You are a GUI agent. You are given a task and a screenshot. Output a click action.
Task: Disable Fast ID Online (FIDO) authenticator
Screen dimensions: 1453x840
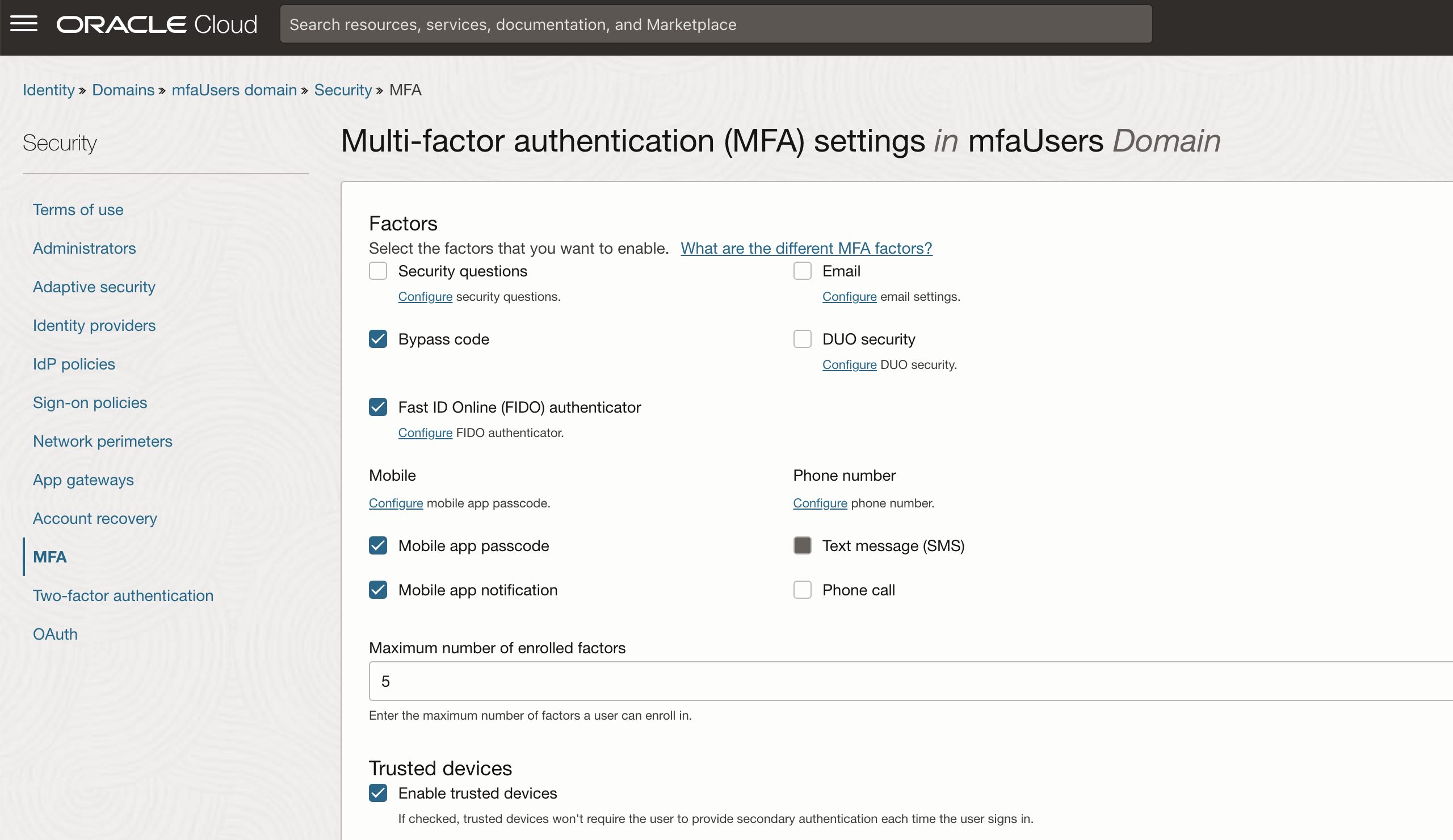pyautogui.click(x=377, y=407)
